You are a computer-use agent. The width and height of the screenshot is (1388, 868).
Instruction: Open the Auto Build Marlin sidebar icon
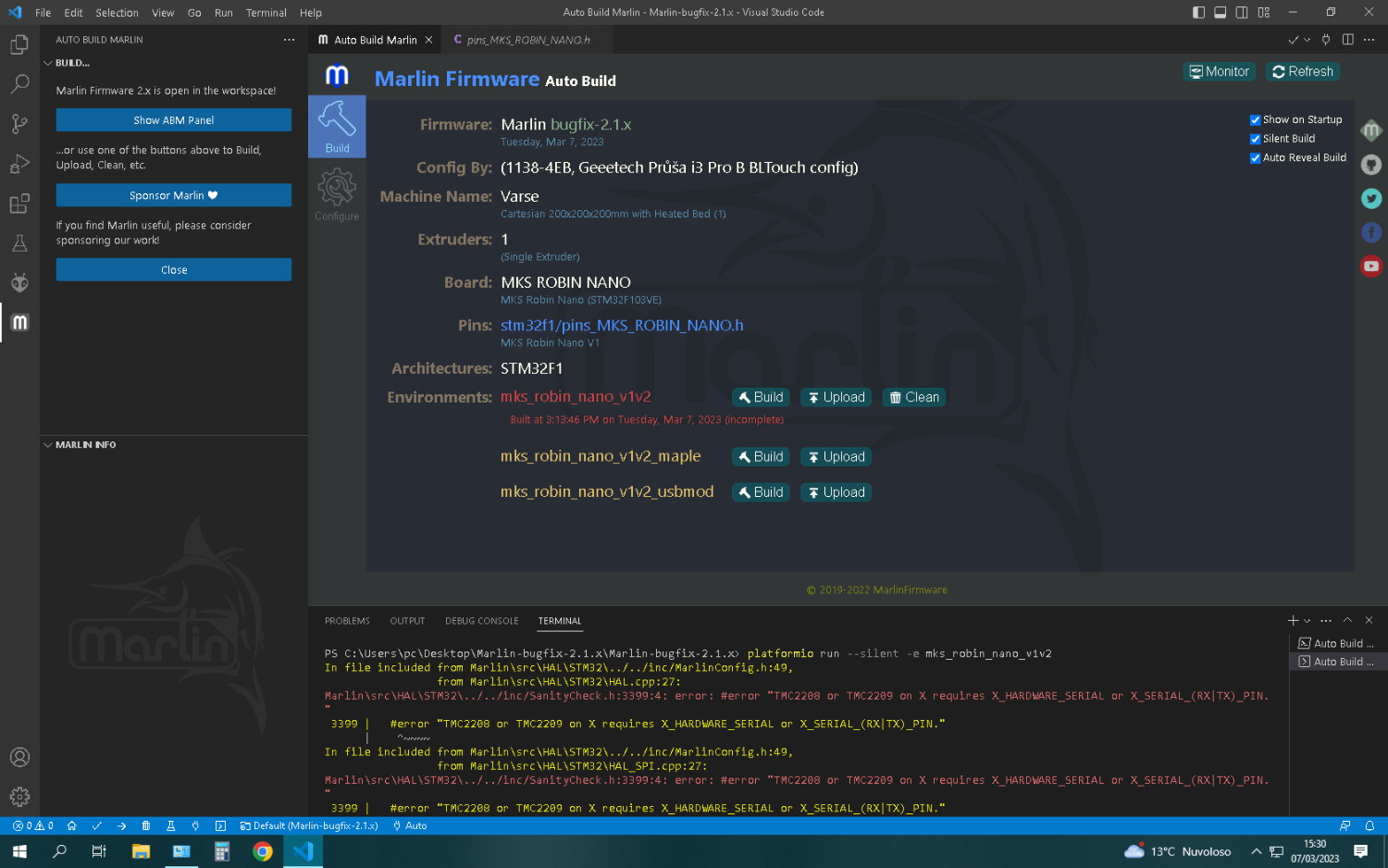(19, 322)
